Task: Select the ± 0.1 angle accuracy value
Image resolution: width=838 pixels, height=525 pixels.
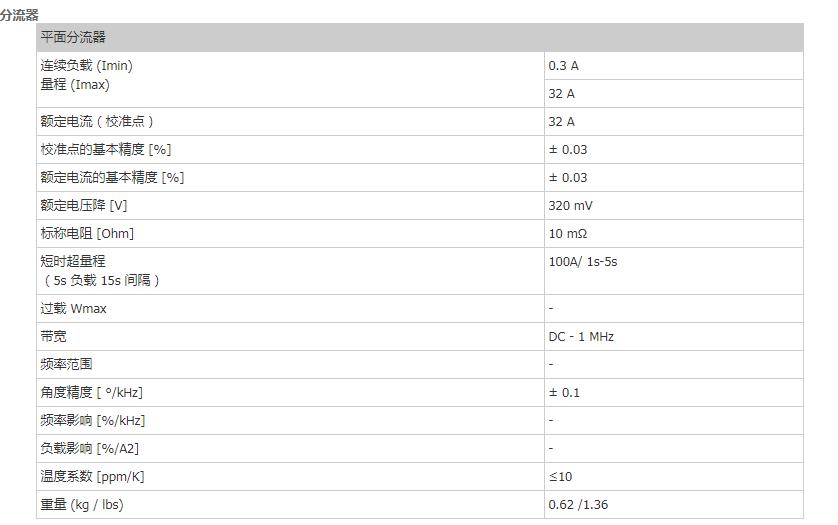Action: (x=564, y=393)
